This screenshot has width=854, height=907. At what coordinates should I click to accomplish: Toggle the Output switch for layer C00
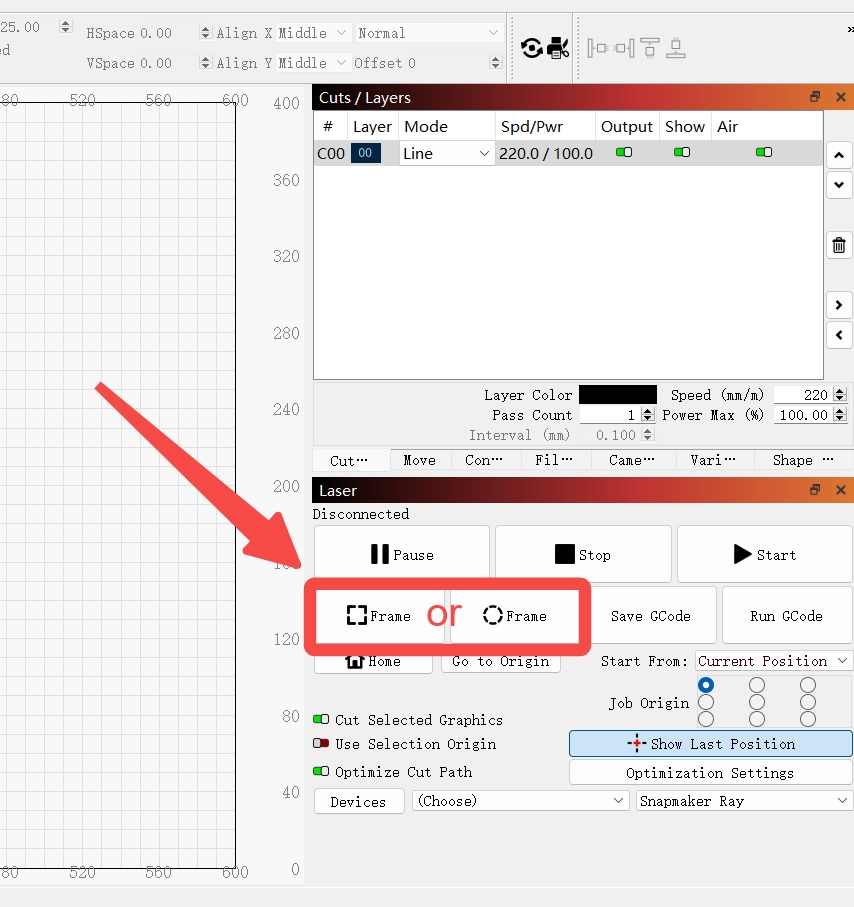624,153
